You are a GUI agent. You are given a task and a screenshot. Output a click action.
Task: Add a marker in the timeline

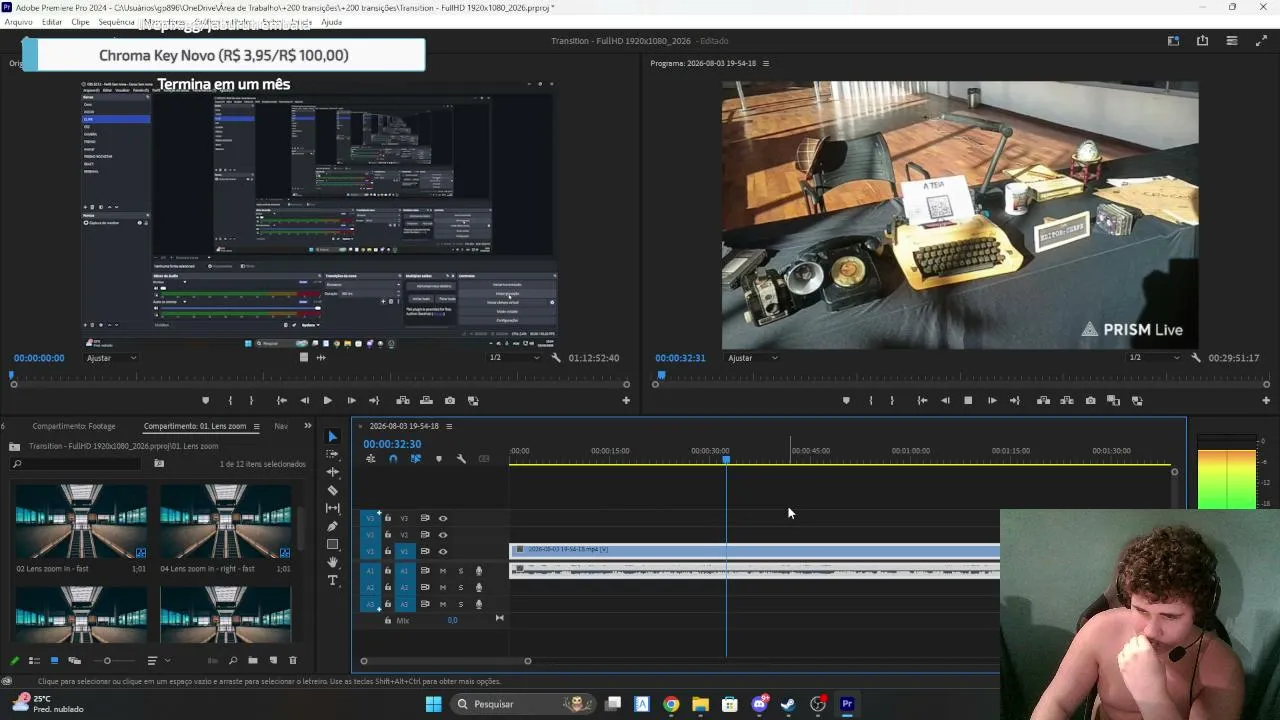click(x=438, y=459)
